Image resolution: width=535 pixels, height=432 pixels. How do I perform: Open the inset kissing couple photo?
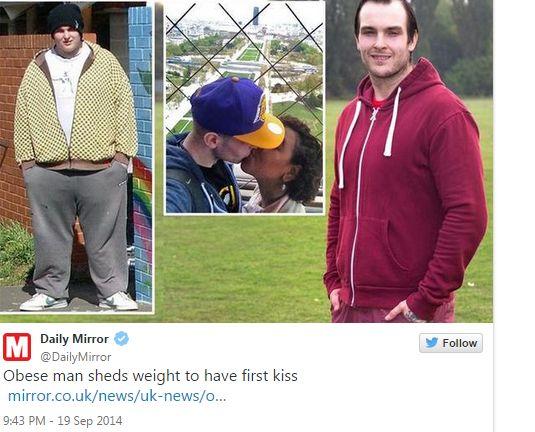click(244, 109)
